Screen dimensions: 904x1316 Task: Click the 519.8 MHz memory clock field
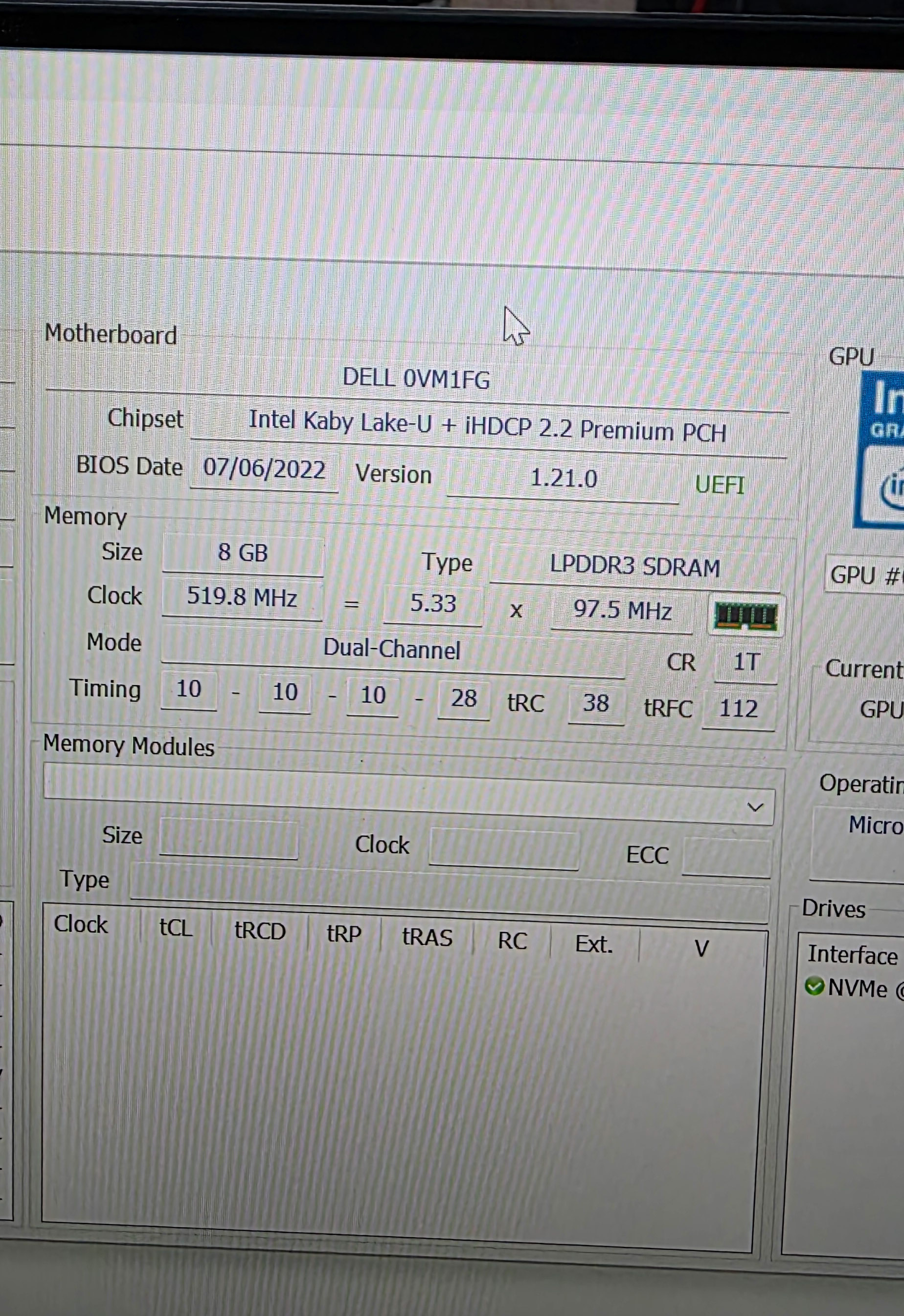click(x=242, y=597)
